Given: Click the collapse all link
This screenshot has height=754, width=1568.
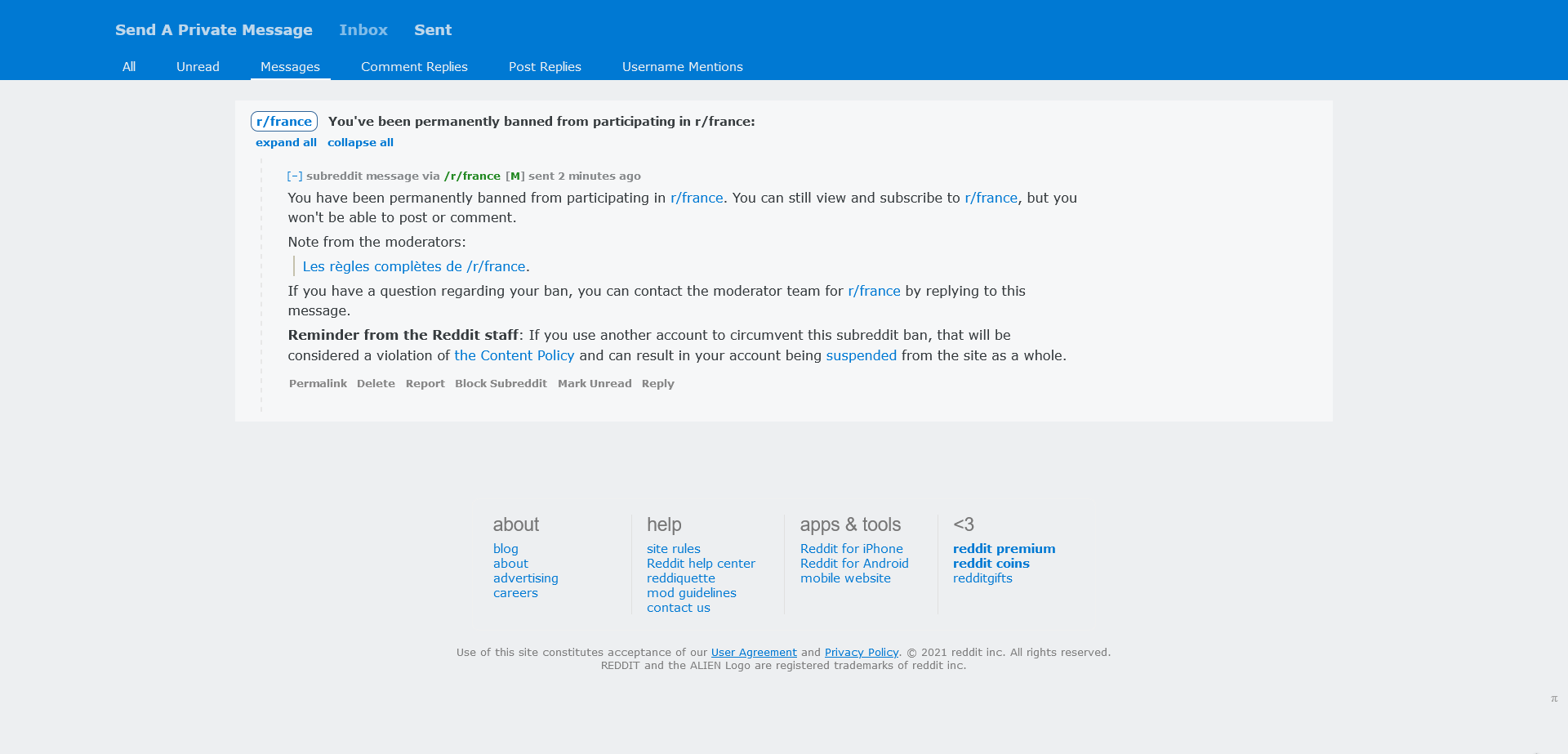Looking at the screenshot, I should [x=360, y=143].
